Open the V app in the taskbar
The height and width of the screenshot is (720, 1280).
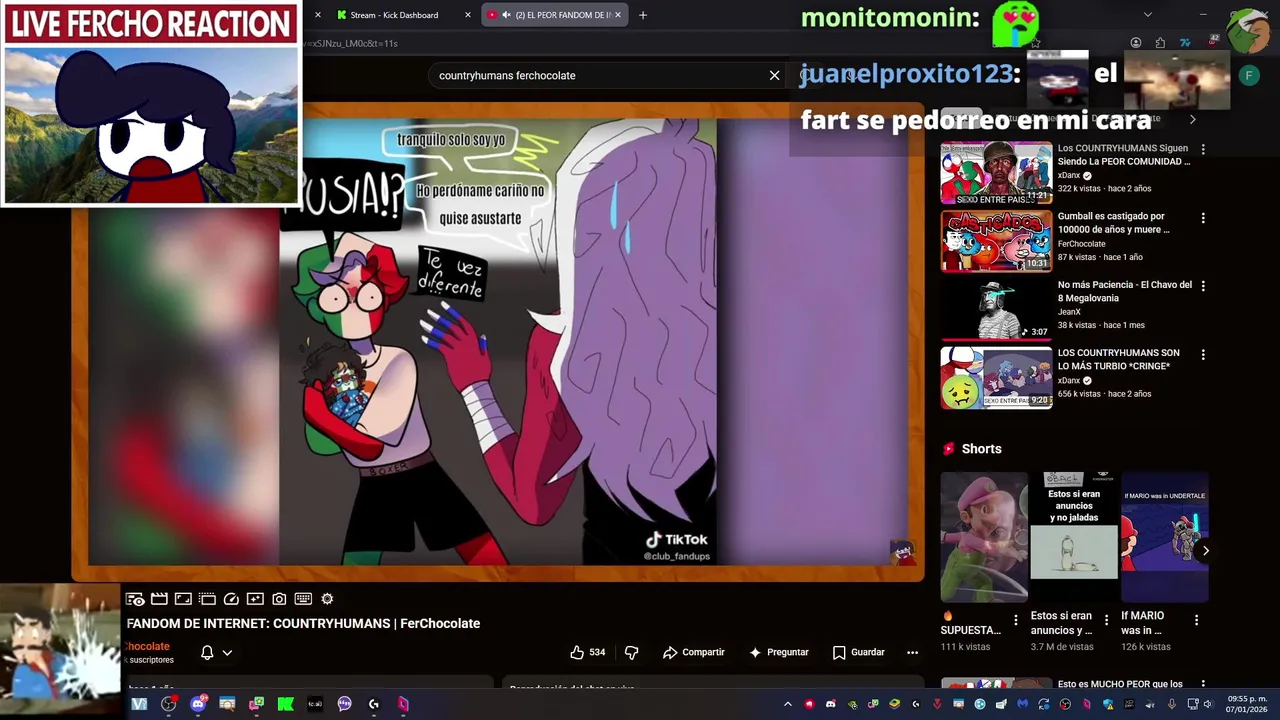[x=139, y=704]
